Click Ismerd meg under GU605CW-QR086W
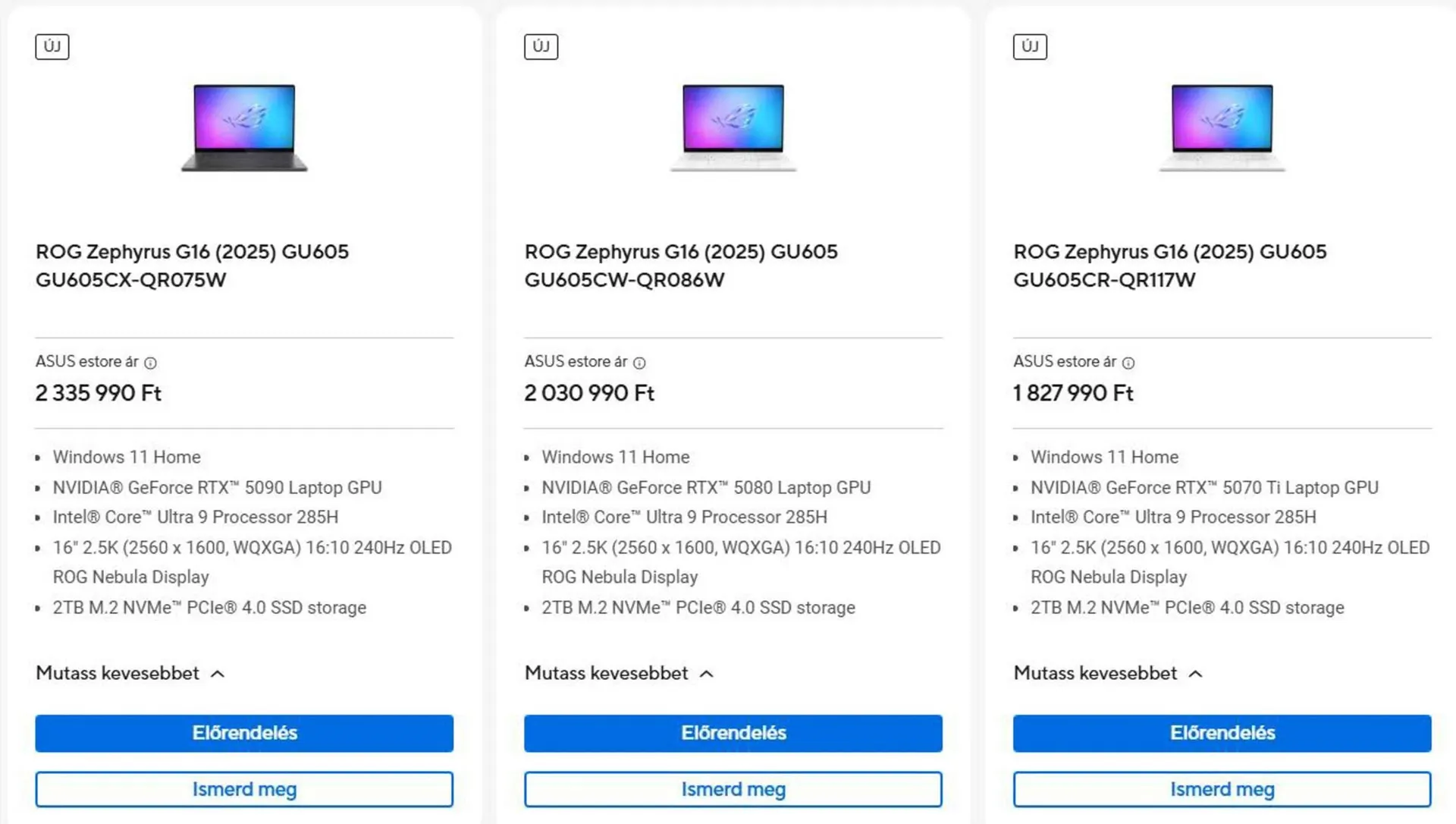1456x824 pixels. click(733, 789)
